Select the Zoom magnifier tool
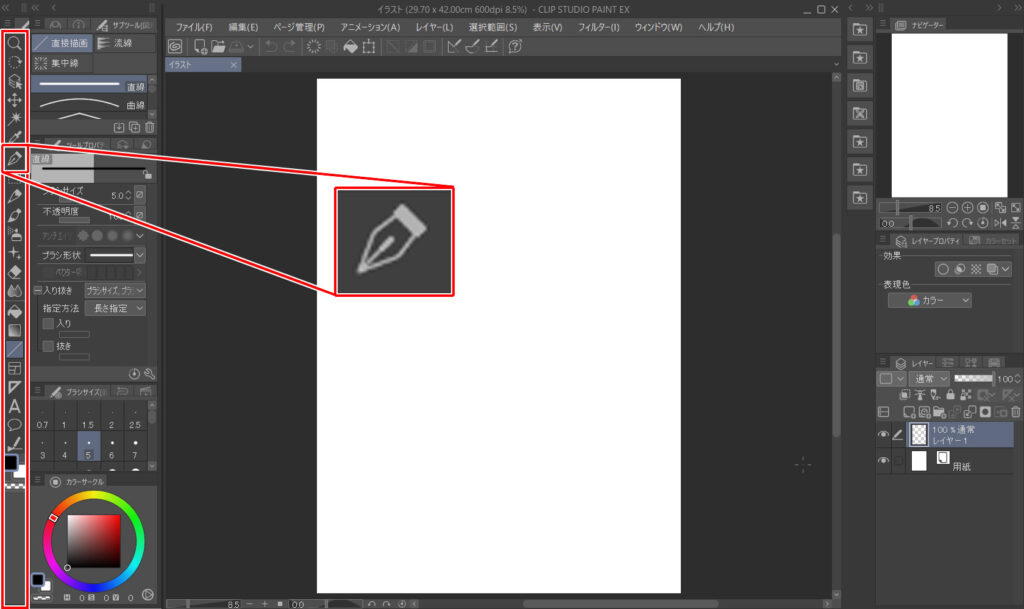Image resolution: width=1024 pixels, height=609 pixels. [15, 43]
